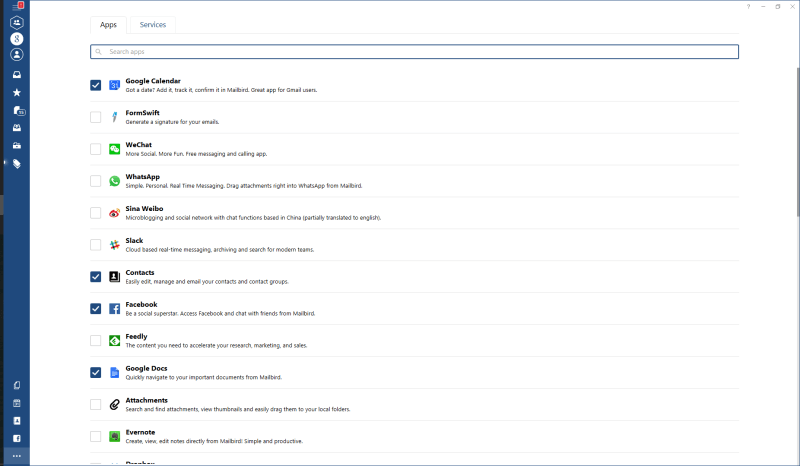The width and height of the screenshot is (800, 466).
Task: Click the WeChat app icon
Action: pos(114,149)
